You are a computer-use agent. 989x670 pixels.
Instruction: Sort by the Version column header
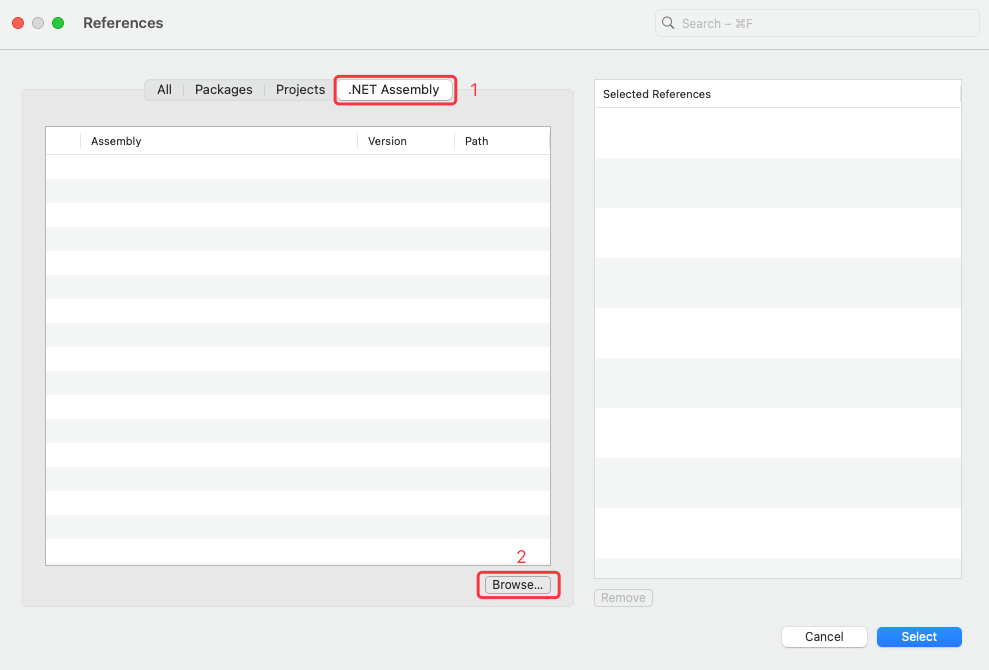pyautogui.click(x=405, y=141)
